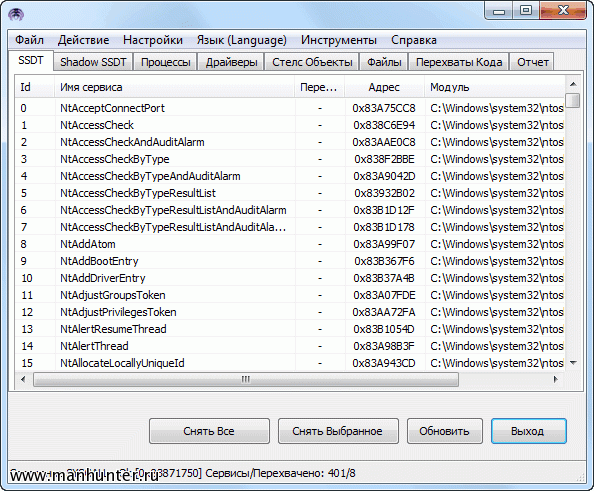The width and height of the screenshot is (594, 491).
Task: Open the Действие menu
Action: pyautogui.click(x=83, y=40)
